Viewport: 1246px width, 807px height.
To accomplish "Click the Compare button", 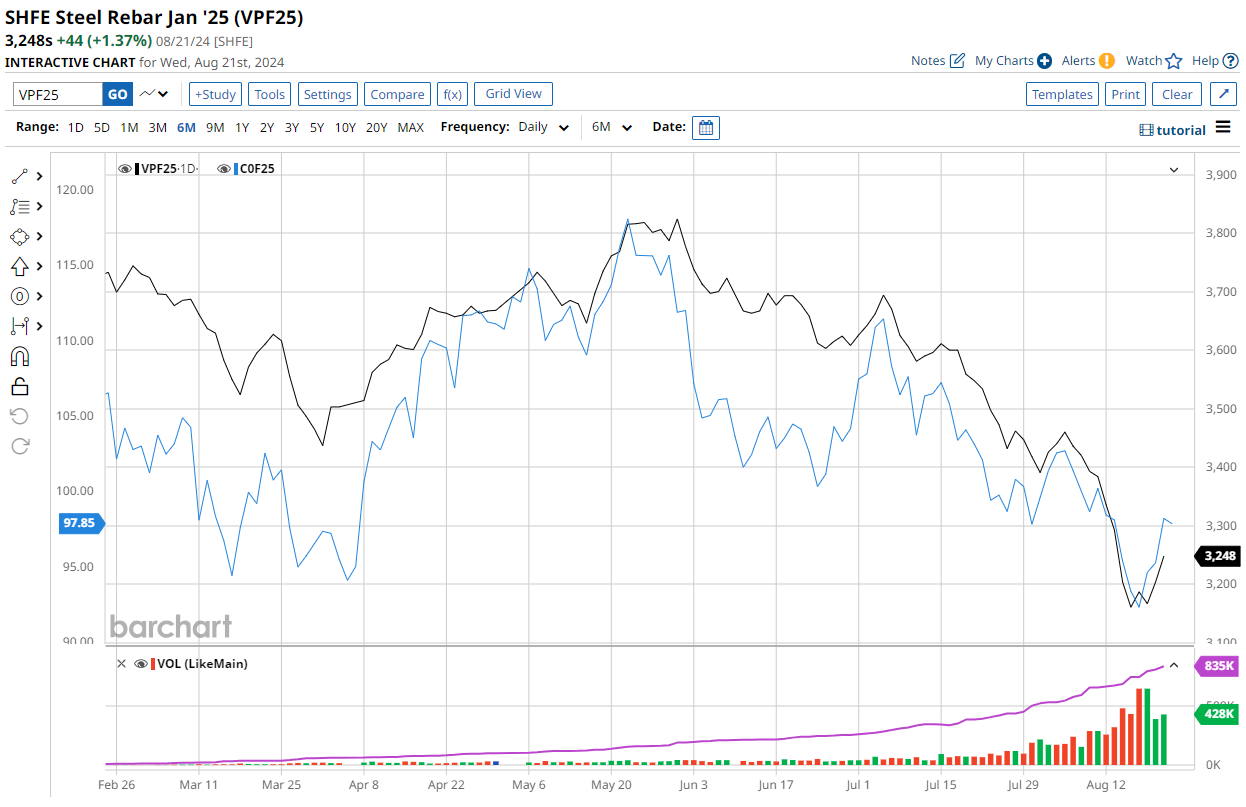I will coord(397,94).
